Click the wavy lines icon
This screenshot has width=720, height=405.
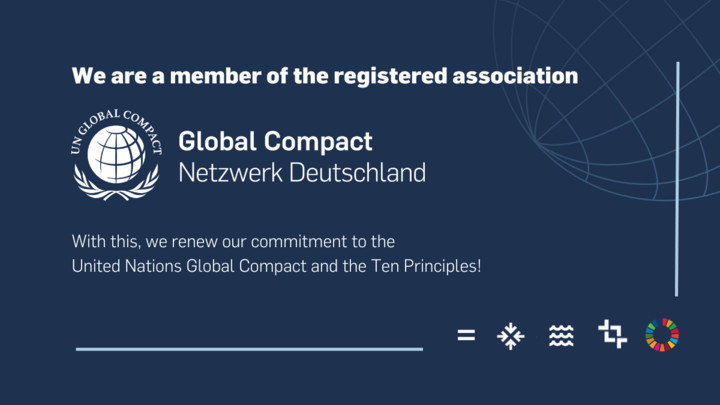[x=561, y=336]
